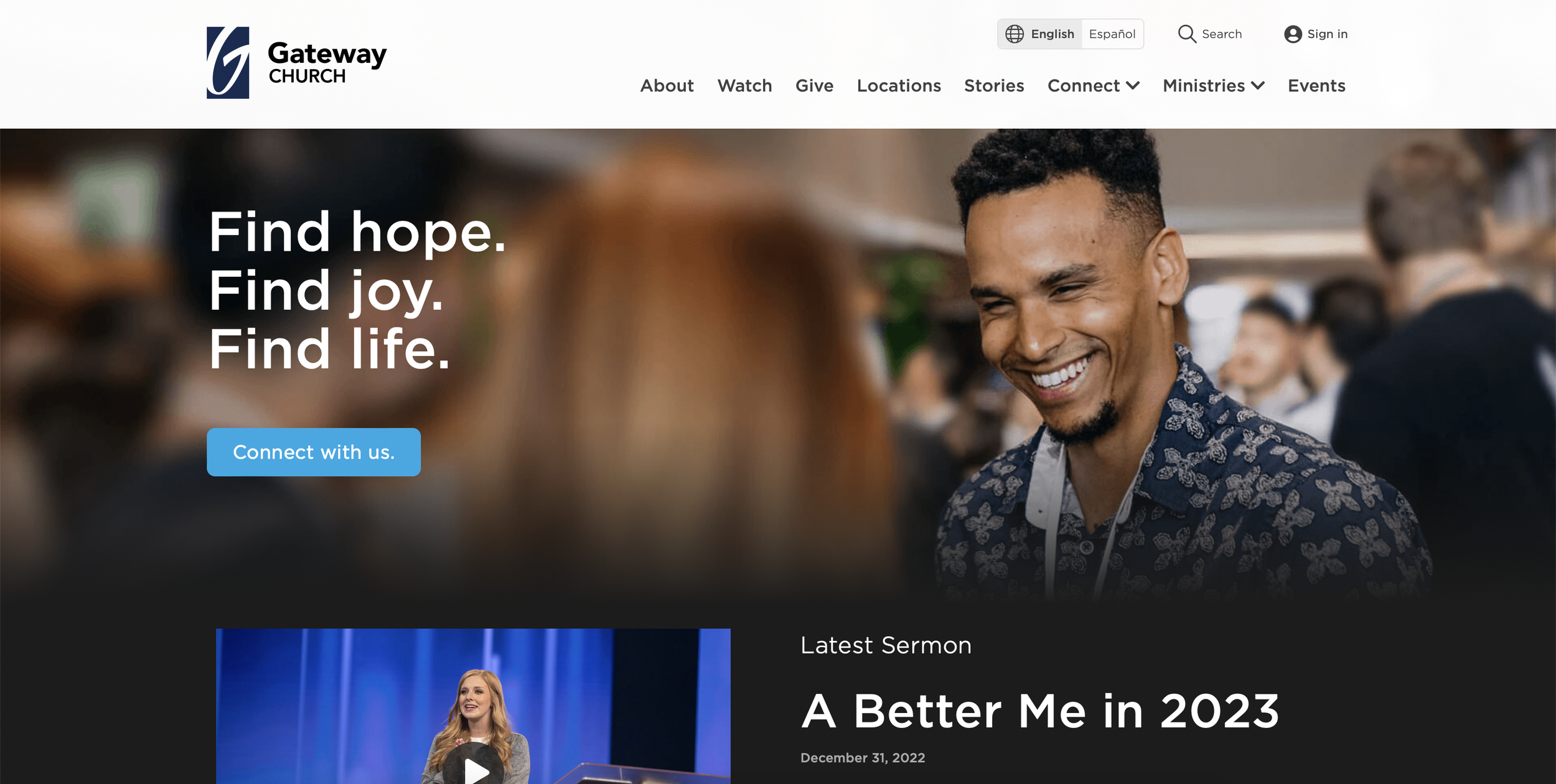The width and height of the screenshot is (1556, 784).
Task: Play the latest sermon video
Action: pyautogui.click(x=476, y=769)
